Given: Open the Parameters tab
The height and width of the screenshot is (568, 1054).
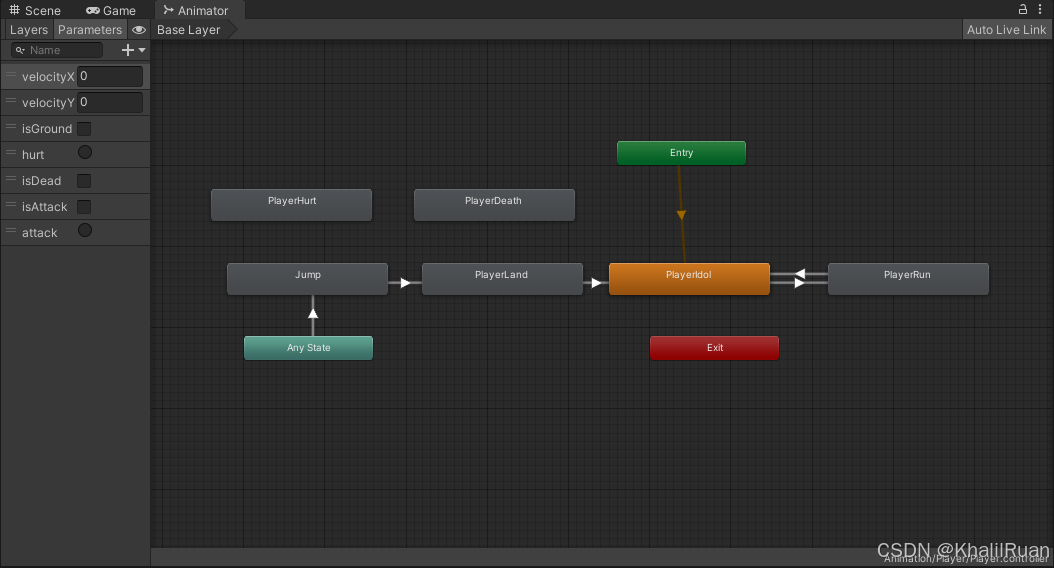Looking at the screenshot, I should point(90,30).
